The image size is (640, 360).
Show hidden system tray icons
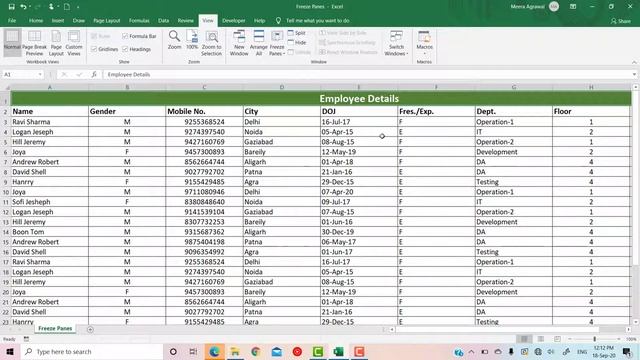471,351
